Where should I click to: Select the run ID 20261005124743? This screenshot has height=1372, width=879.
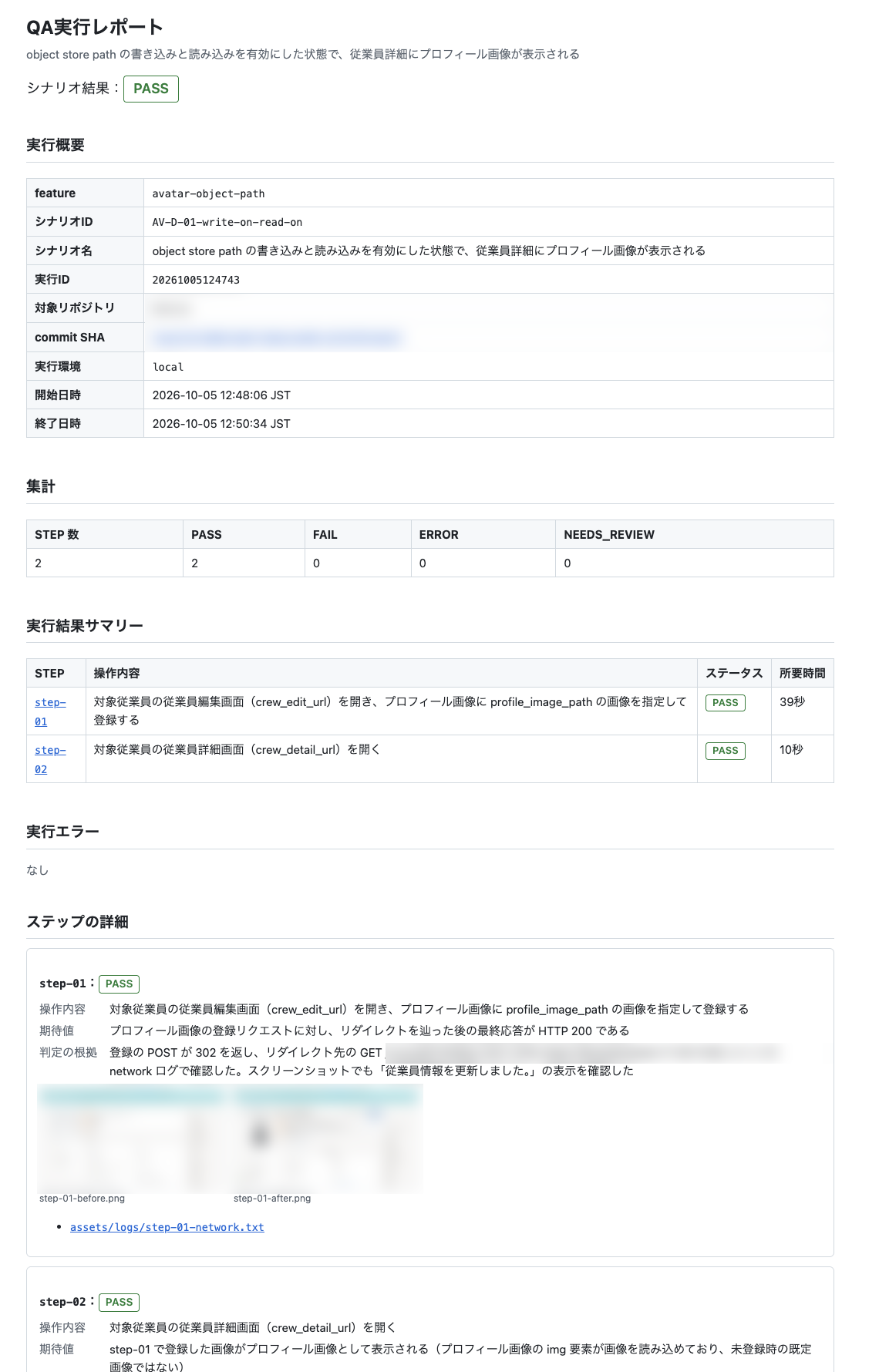coord(196,280)
